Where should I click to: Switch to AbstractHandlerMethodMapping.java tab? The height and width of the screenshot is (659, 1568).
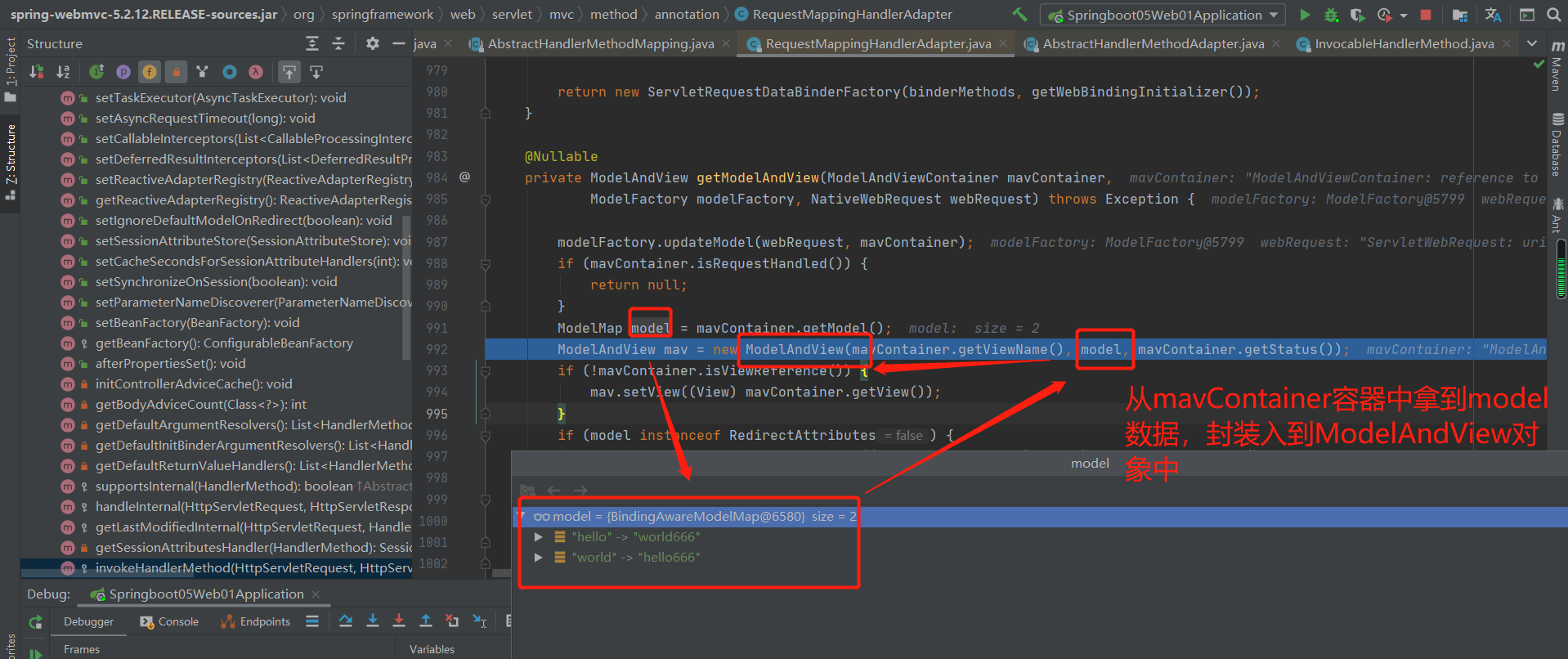tap(600, 43)
